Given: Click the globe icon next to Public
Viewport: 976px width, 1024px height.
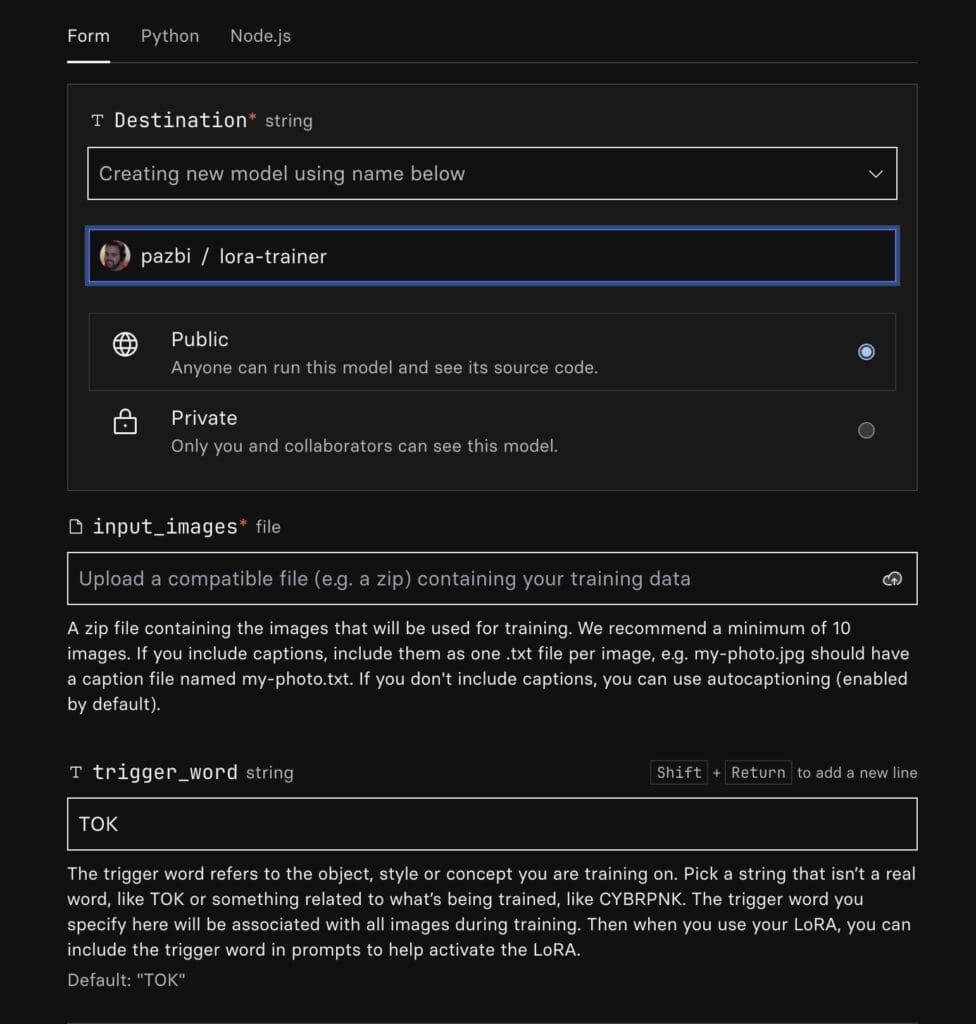Looking at the screenshot, I should 125,344.
